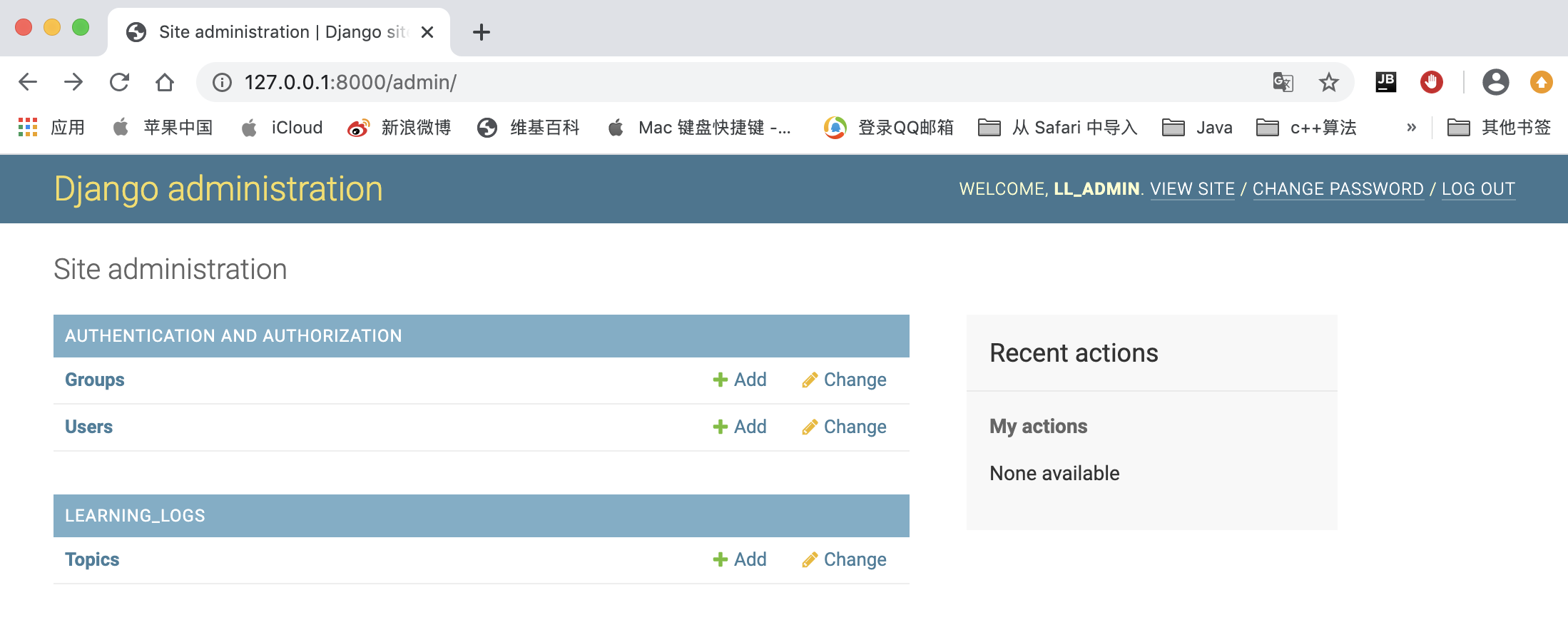Viewport: 1568px width, 635px height.
Task: Open the Topics model link
Action: (x=92, y=559)
